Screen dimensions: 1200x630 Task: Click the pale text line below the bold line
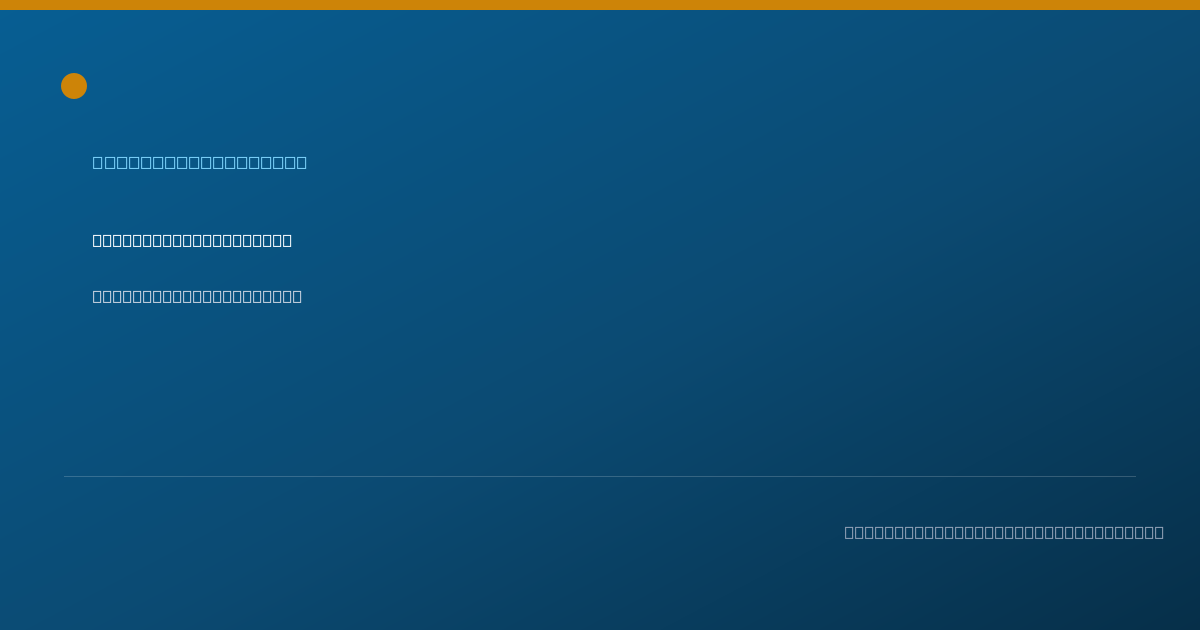click(x=197, y=296)
